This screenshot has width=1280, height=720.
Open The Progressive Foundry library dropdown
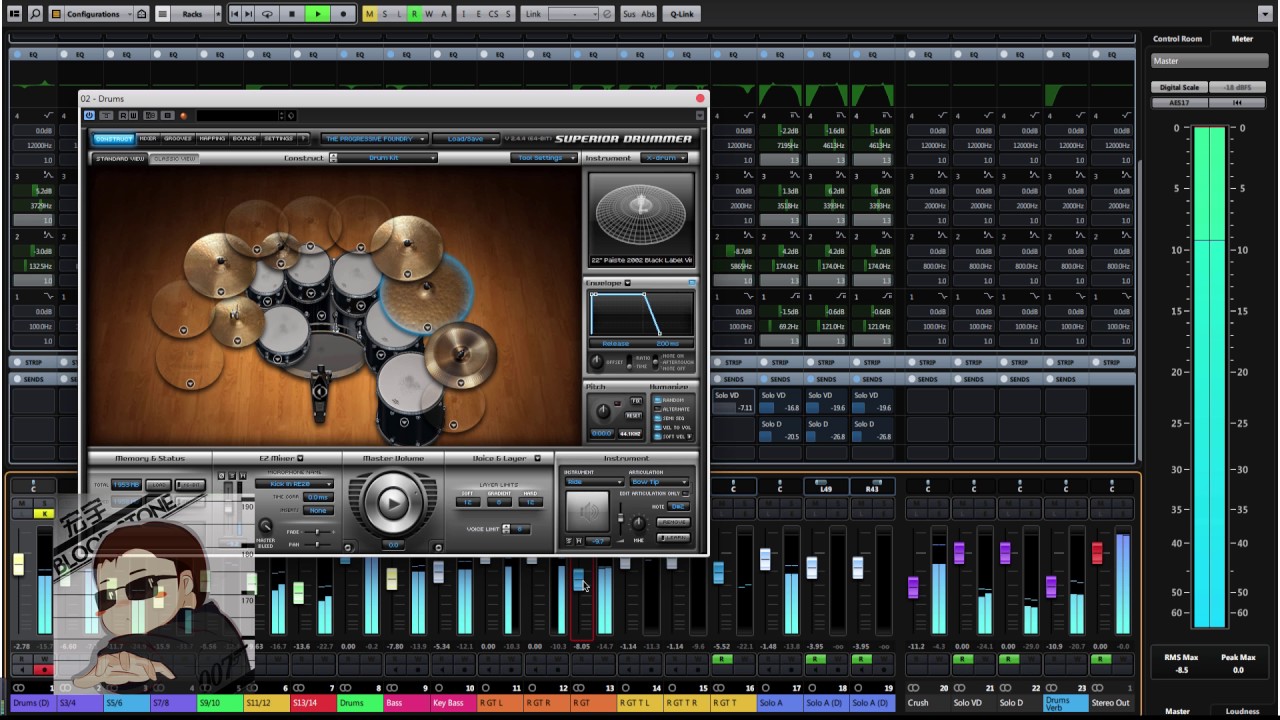(x=374, y=139)
